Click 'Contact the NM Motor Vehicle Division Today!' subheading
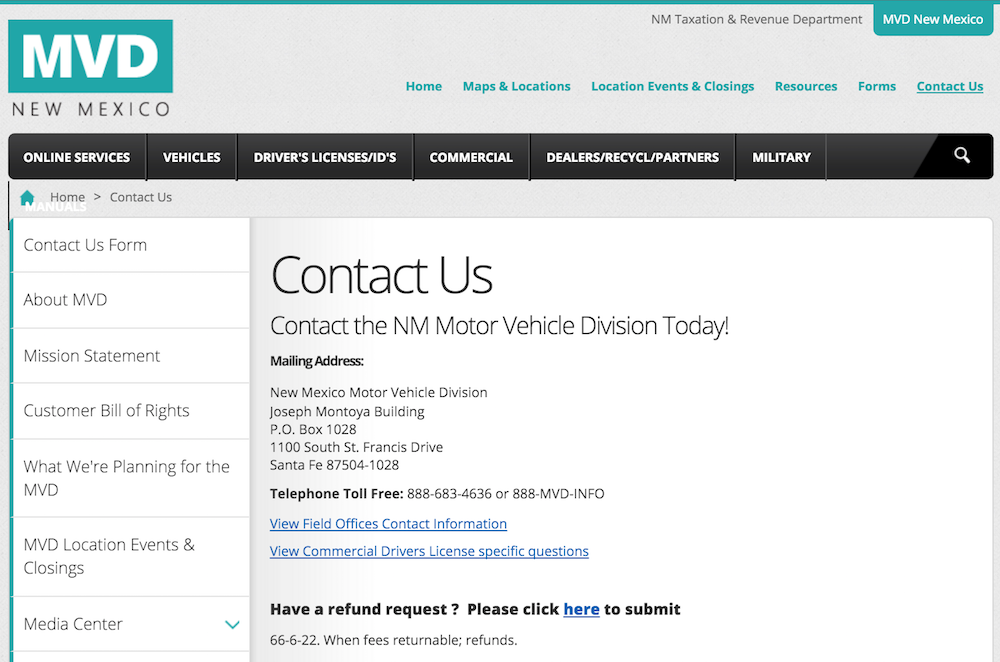Screen dimensions: 1000x662 tap(499, 326)
